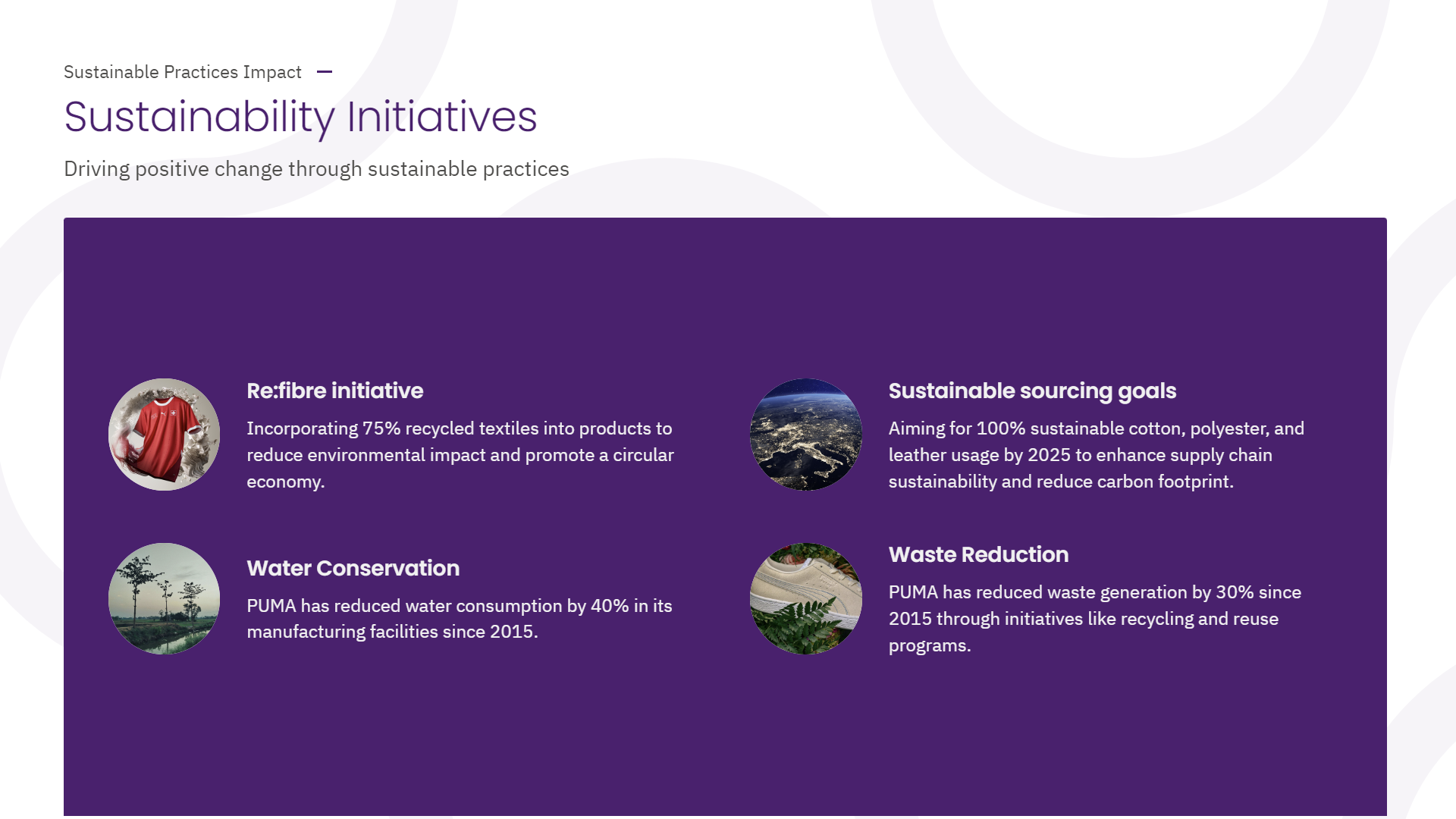Click the Sustainable Practices Impact label
The image size is (1456, 819).
click(x=182, y=72)
